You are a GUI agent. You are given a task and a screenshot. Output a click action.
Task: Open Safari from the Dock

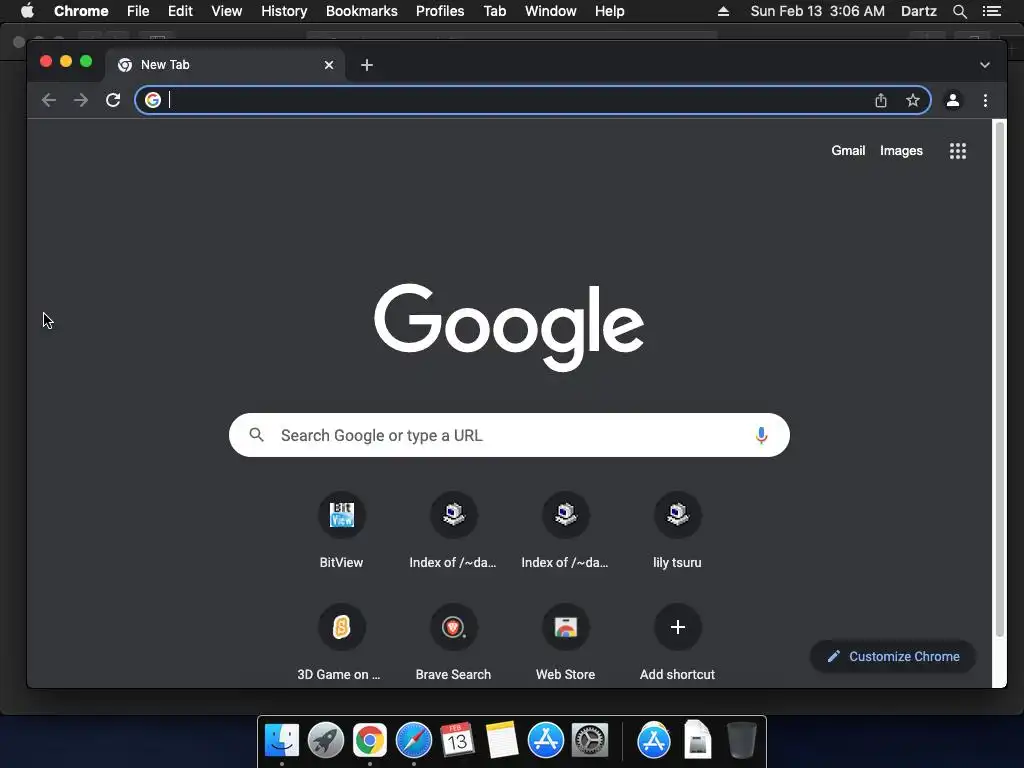click(x=413, y=740)
